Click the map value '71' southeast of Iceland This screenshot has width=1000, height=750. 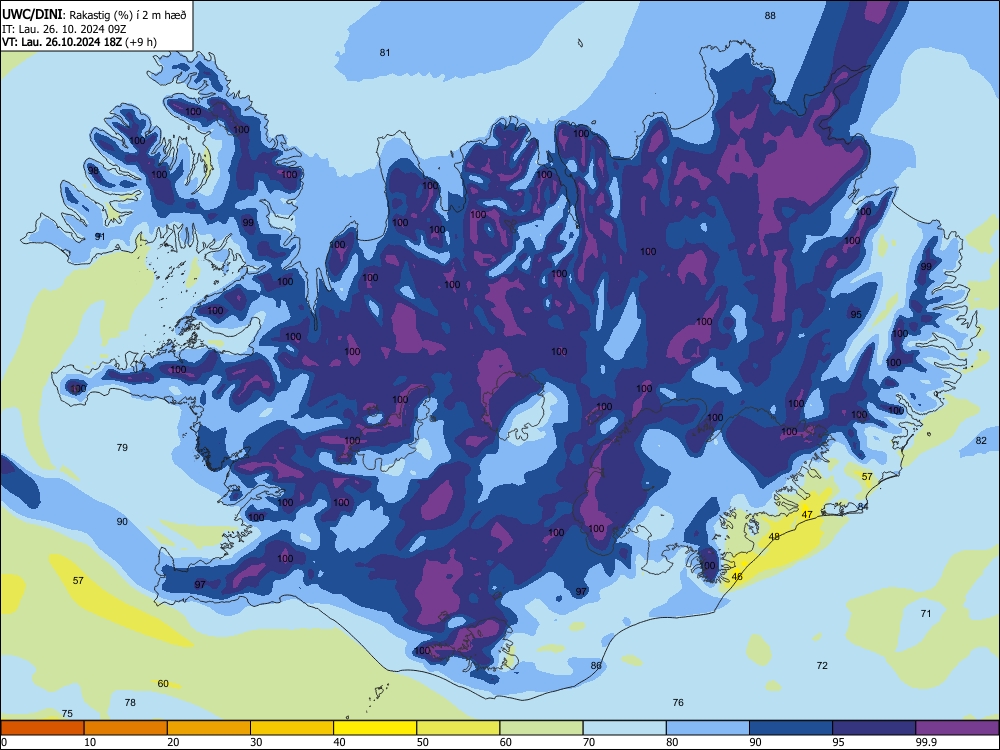coord(926,613)
